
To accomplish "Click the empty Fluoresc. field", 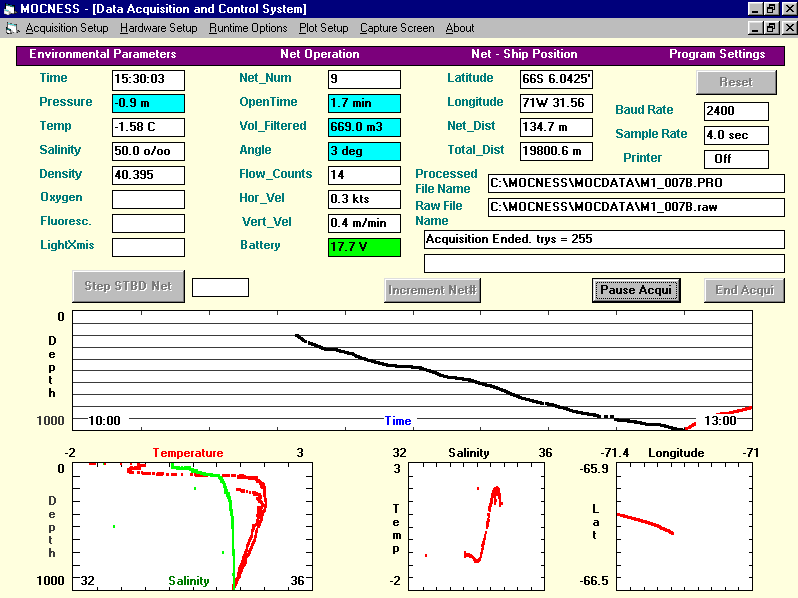I will (148, 223).
